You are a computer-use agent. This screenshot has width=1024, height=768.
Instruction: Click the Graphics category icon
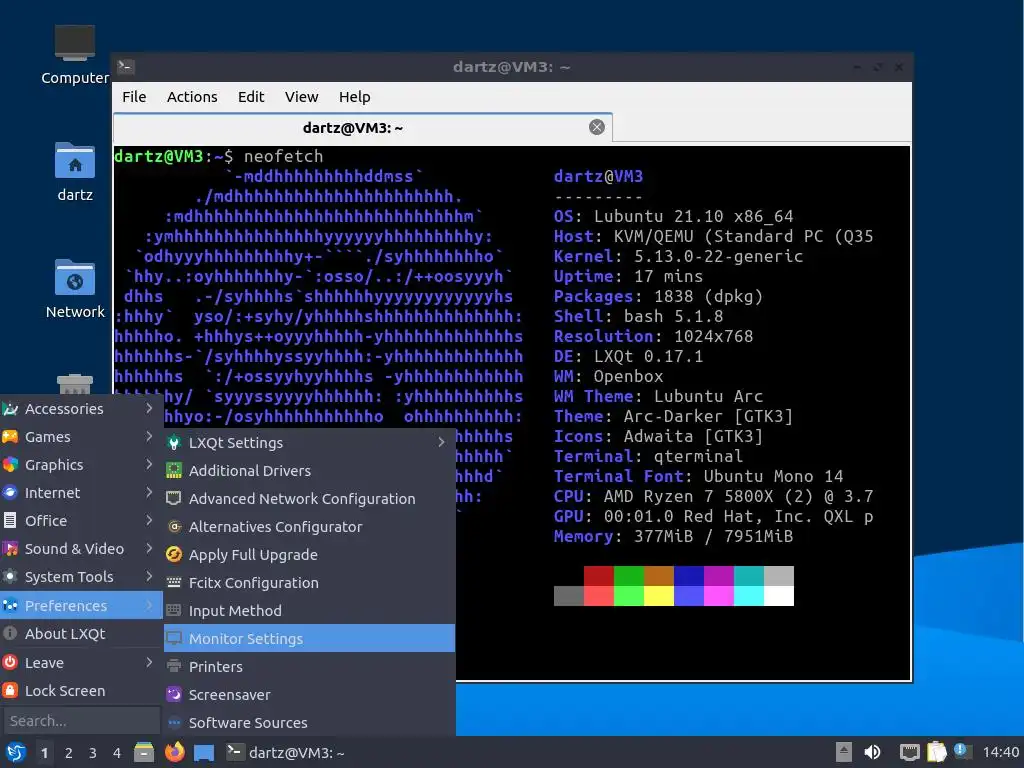(x=10, y=465)
